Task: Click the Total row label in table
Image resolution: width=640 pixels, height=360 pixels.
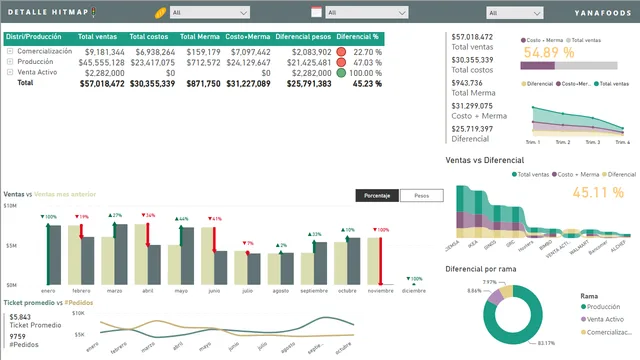Action: click(x=25, y=82)
